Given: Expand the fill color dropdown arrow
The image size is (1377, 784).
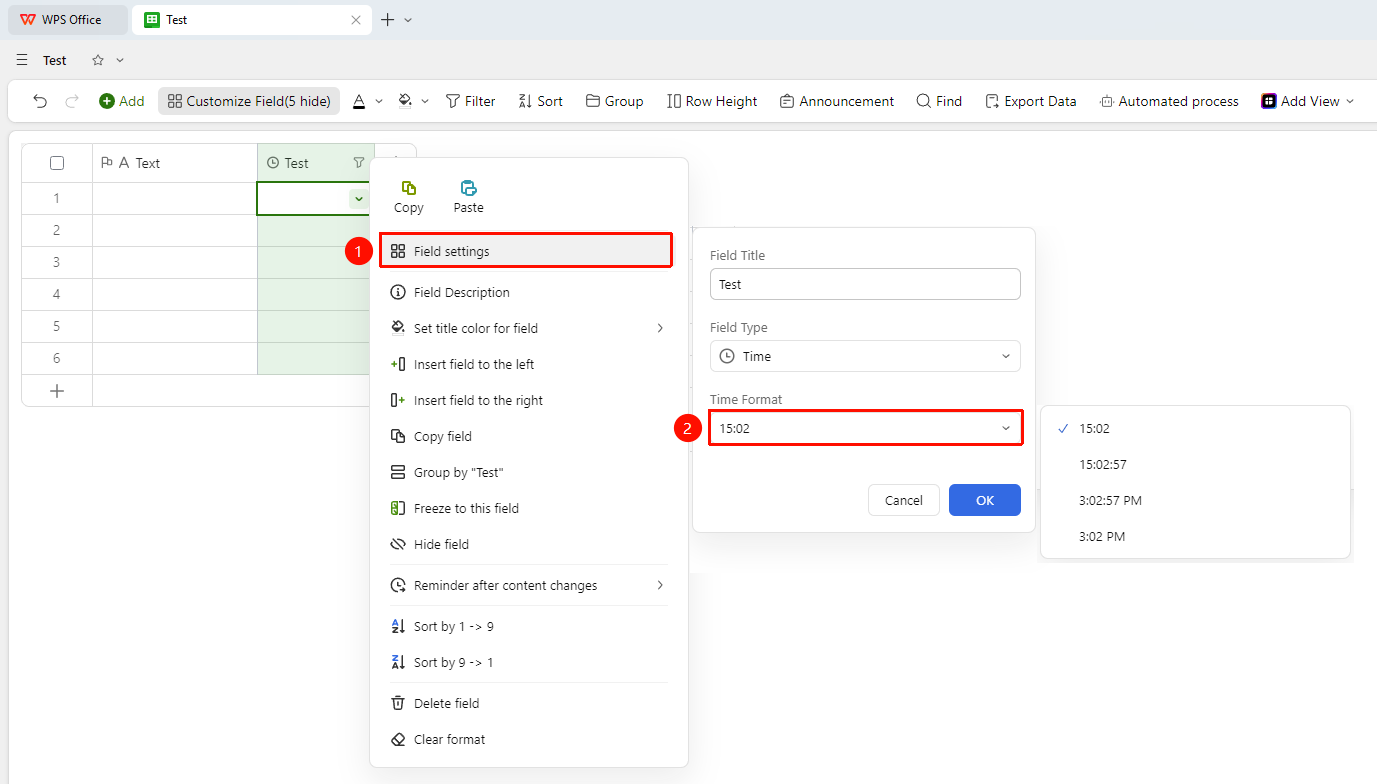Looking at the screenshot, I should 425,101.
